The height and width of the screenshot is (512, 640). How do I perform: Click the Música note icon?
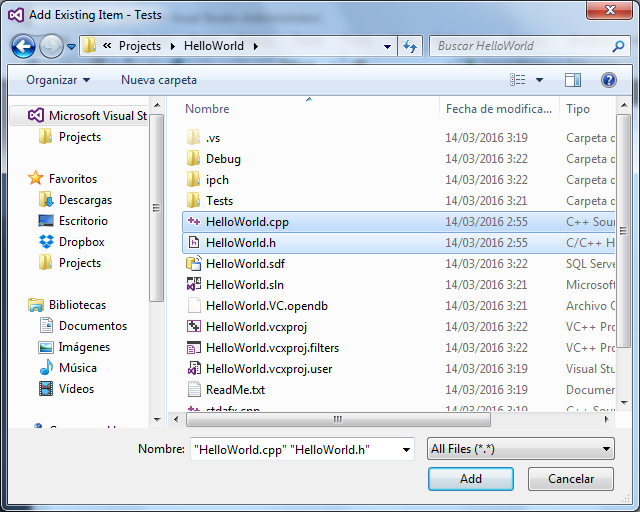click(46, 368)
